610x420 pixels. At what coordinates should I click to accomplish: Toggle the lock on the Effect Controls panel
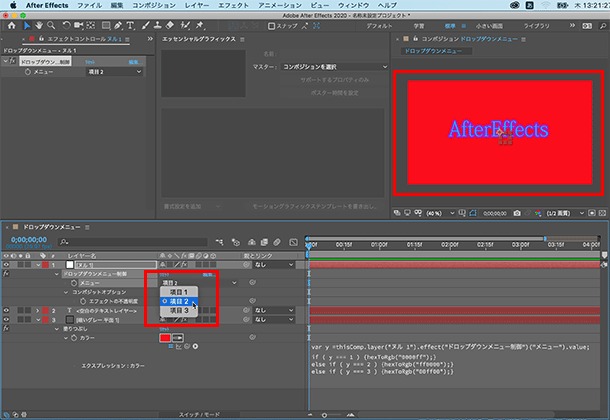pos(41,39)
